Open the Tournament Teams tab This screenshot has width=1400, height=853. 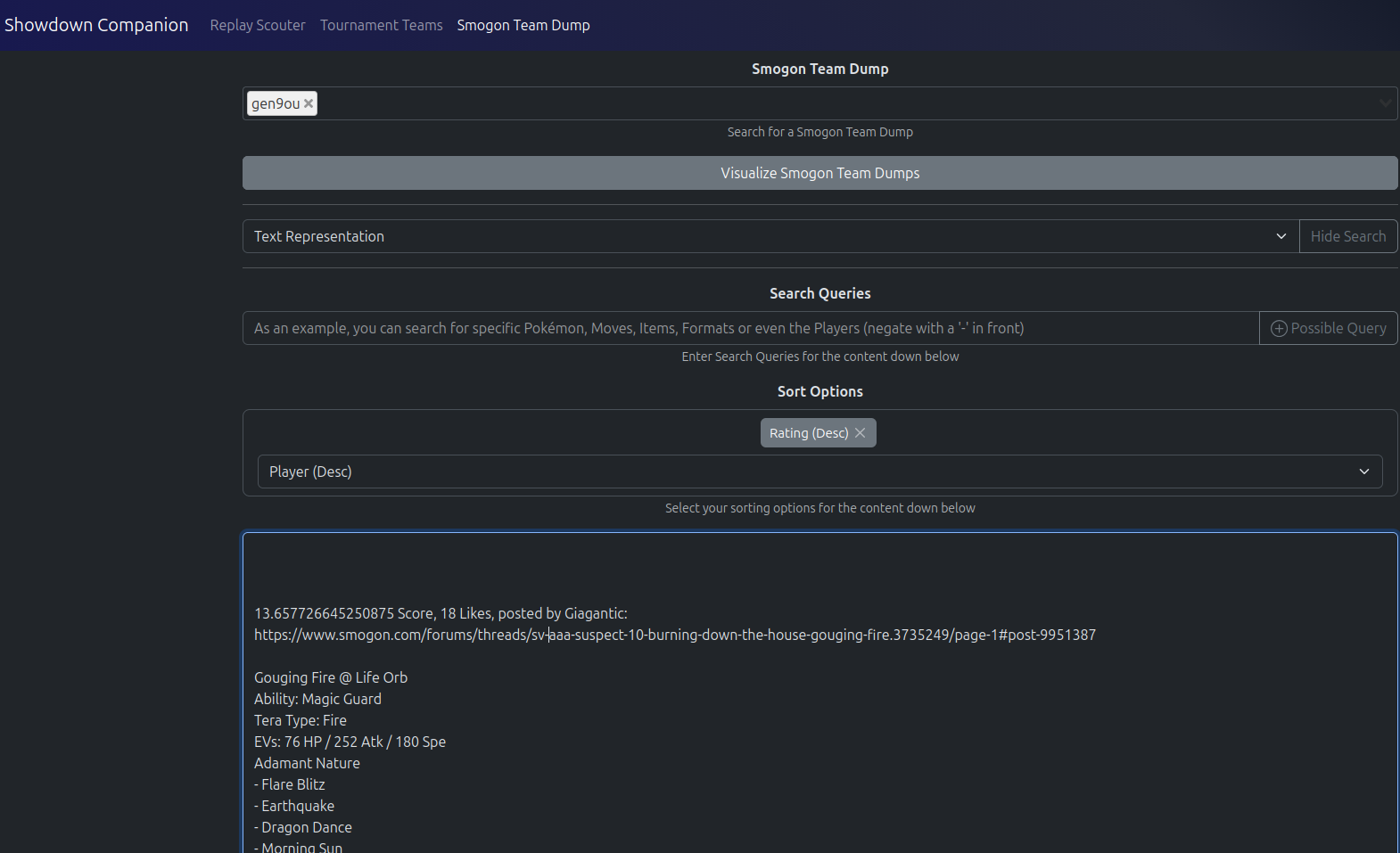click(381, 25)
